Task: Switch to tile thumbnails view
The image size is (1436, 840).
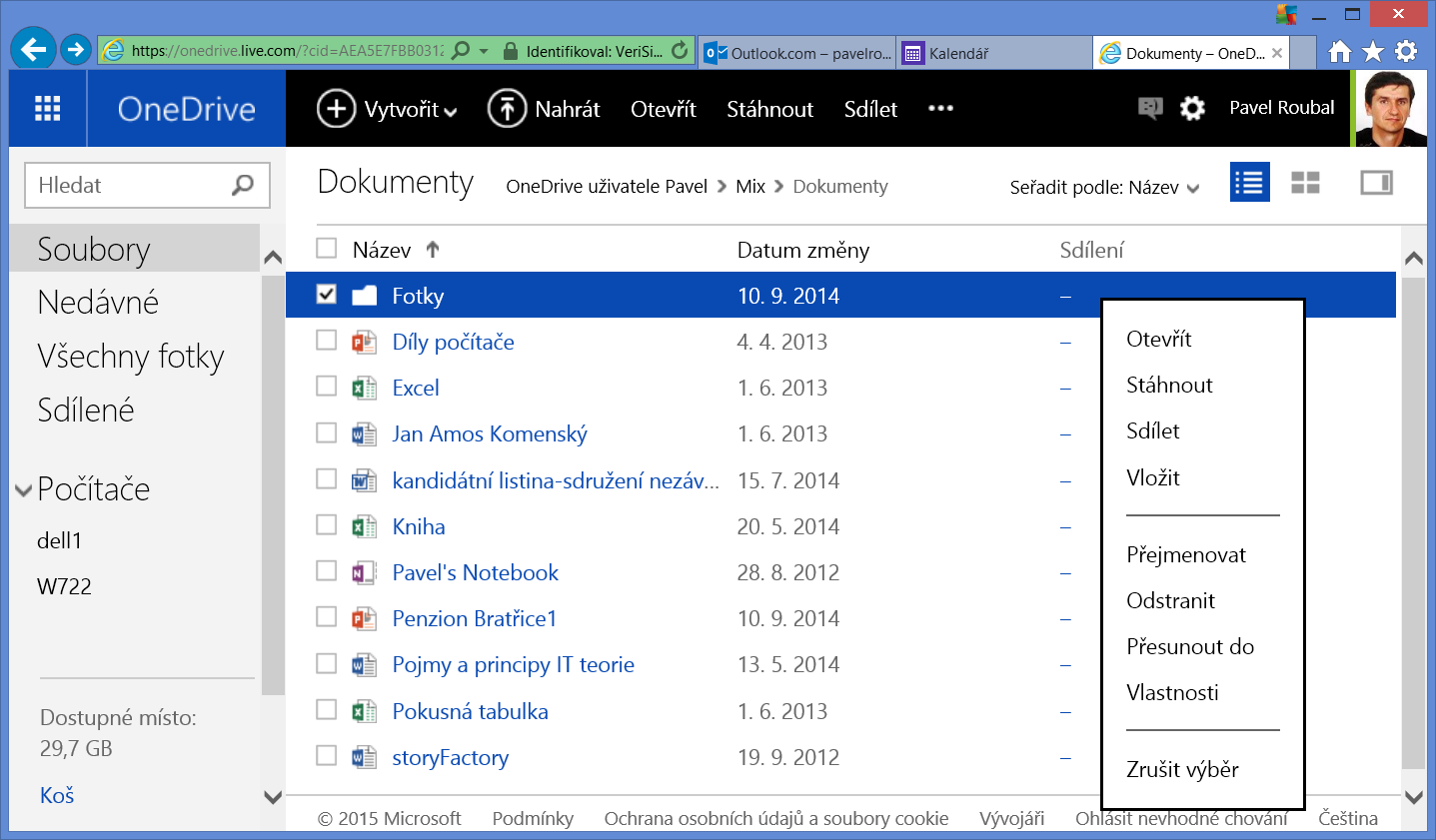Action: (1305, 182)
